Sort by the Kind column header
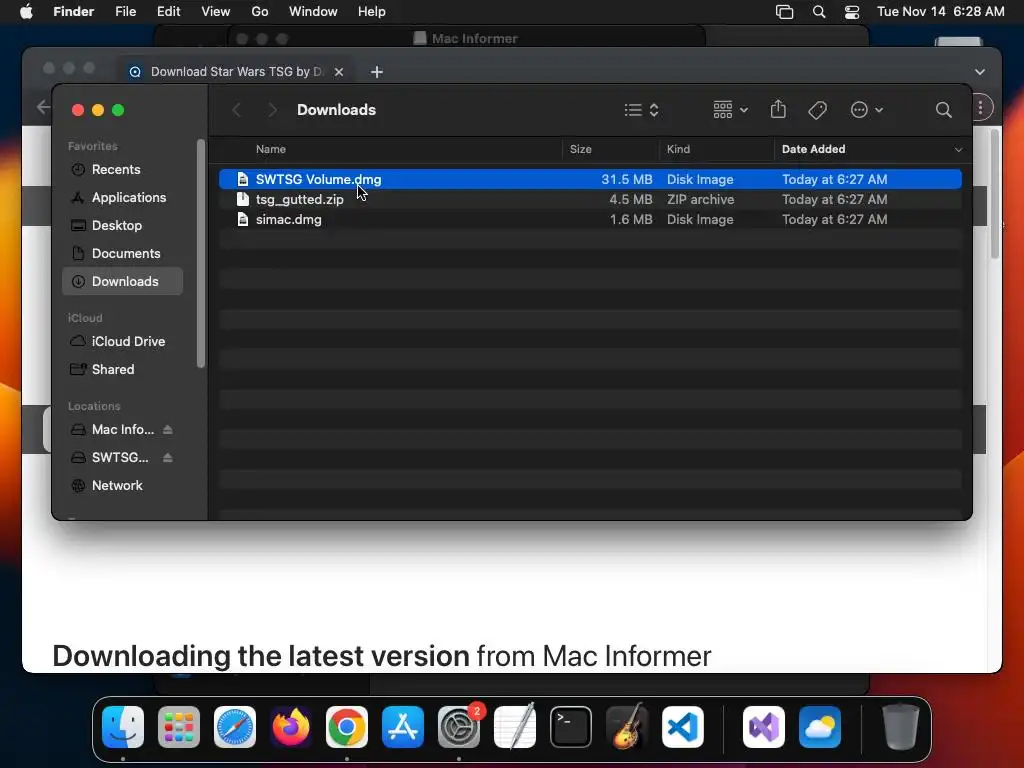The height and width of the screenshot is (768, 1024). tap(678, 149)
